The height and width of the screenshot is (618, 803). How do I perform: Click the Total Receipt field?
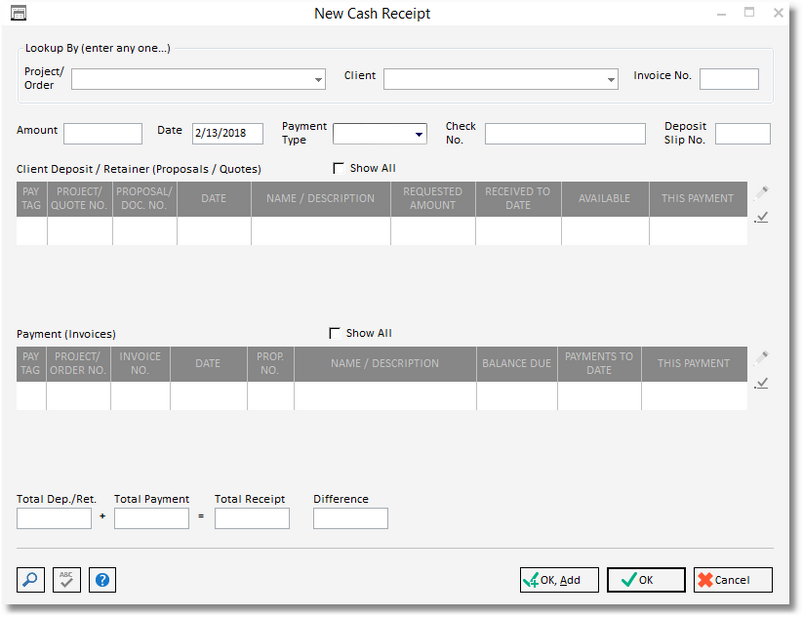tap(252, 518)
